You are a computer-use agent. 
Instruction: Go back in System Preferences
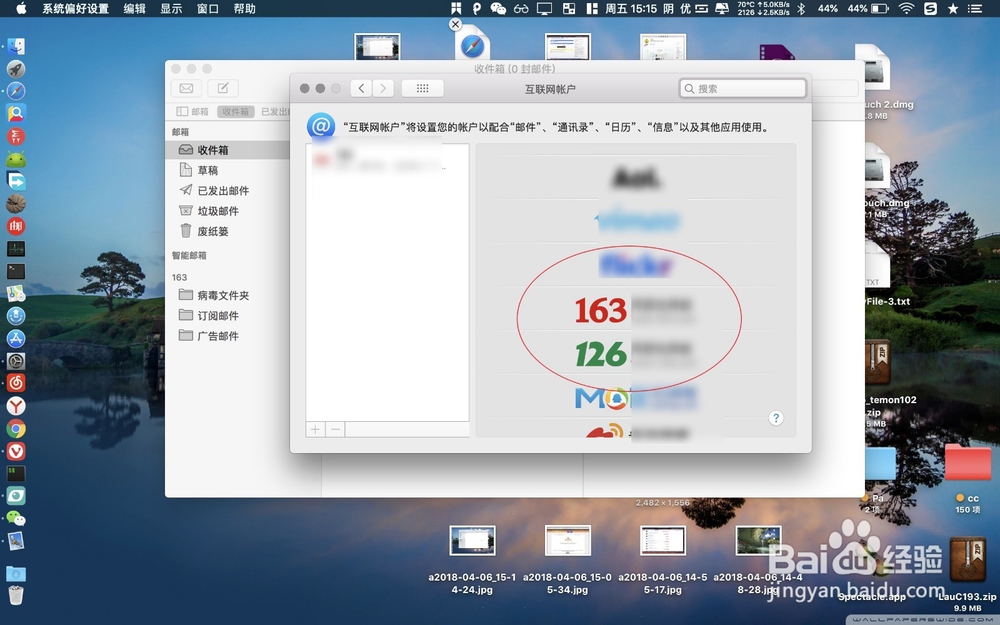[362, 89]
